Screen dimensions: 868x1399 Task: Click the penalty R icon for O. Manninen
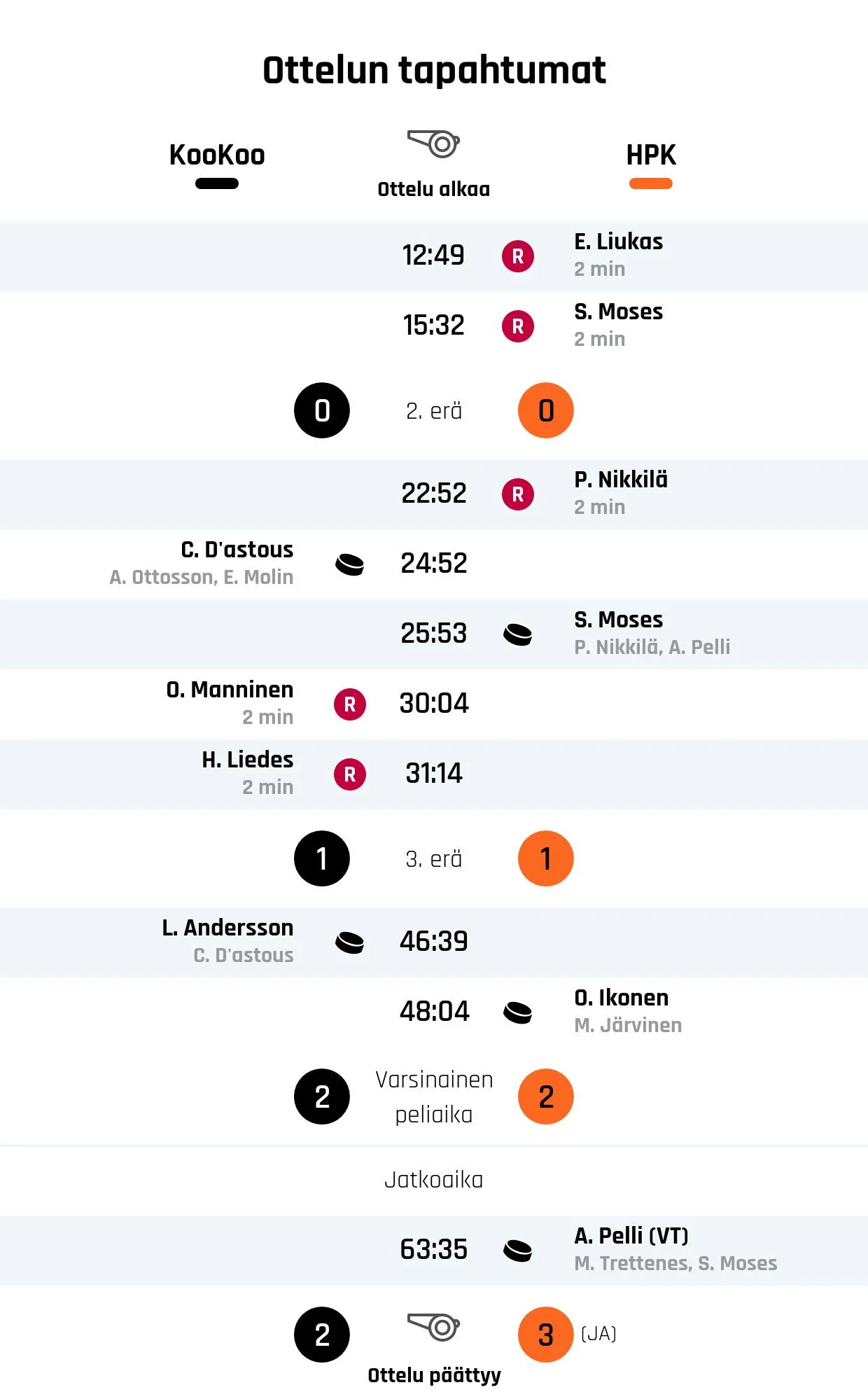[350, 704]
